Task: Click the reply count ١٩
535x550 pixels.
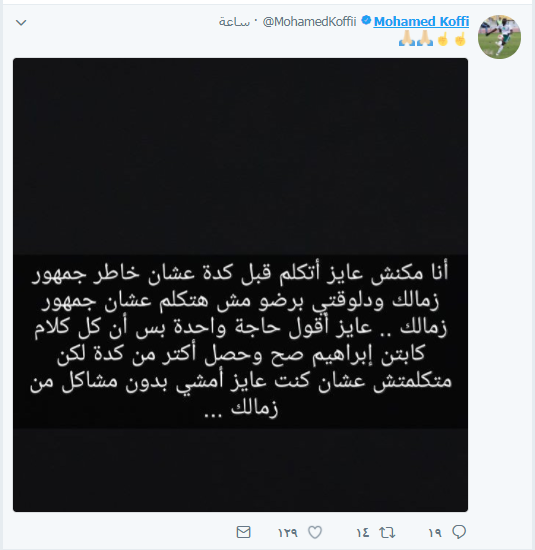Action: click(x=435, y=533)
